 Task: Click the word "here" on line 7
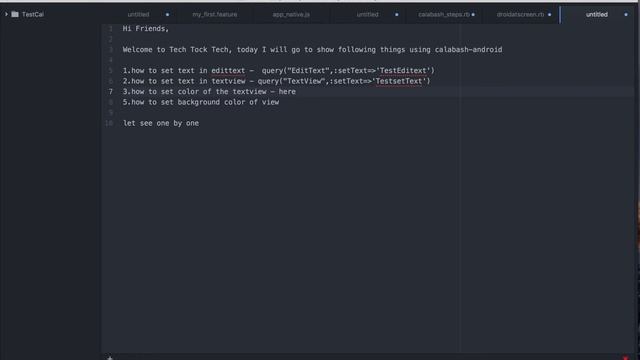(287, 92)
